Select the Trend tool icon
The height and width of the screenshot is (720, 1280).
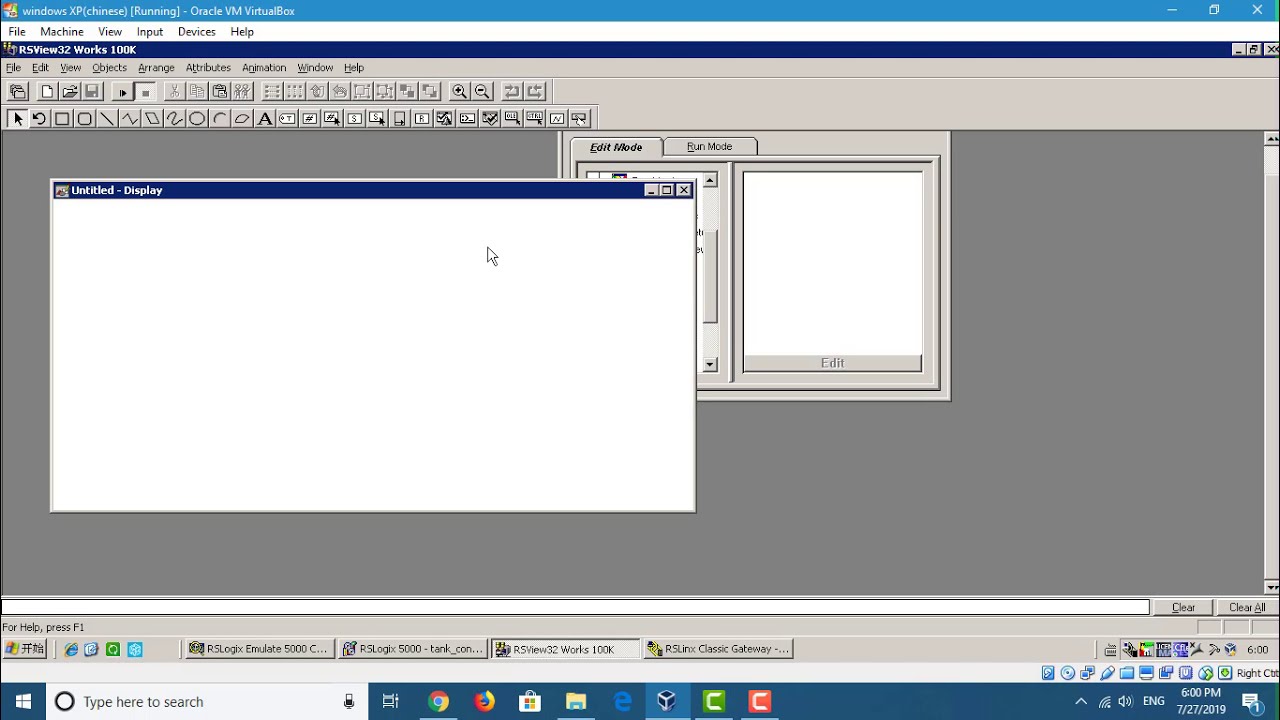tap(557, 118)
